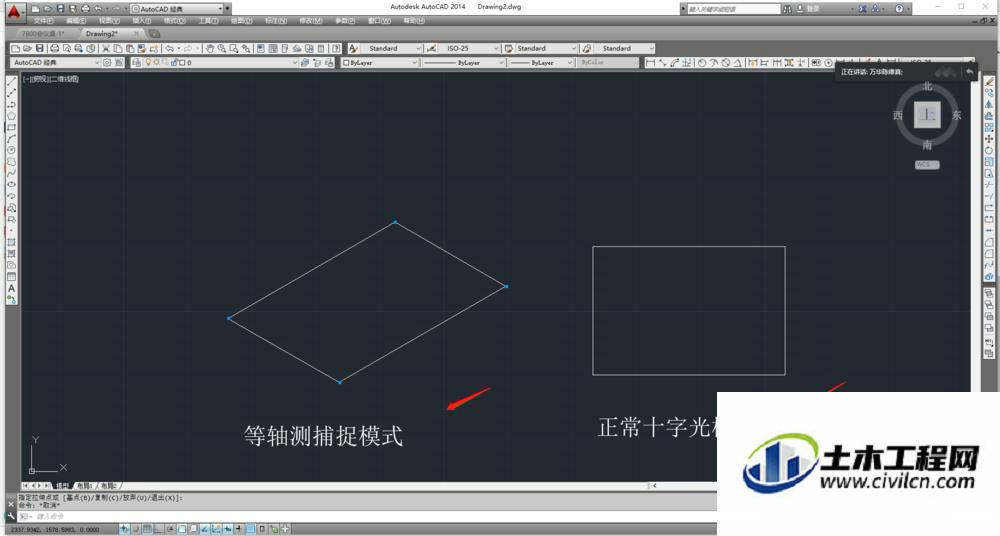
Task: Switch to 布局1 layout tab
Action: click(85, 486)
